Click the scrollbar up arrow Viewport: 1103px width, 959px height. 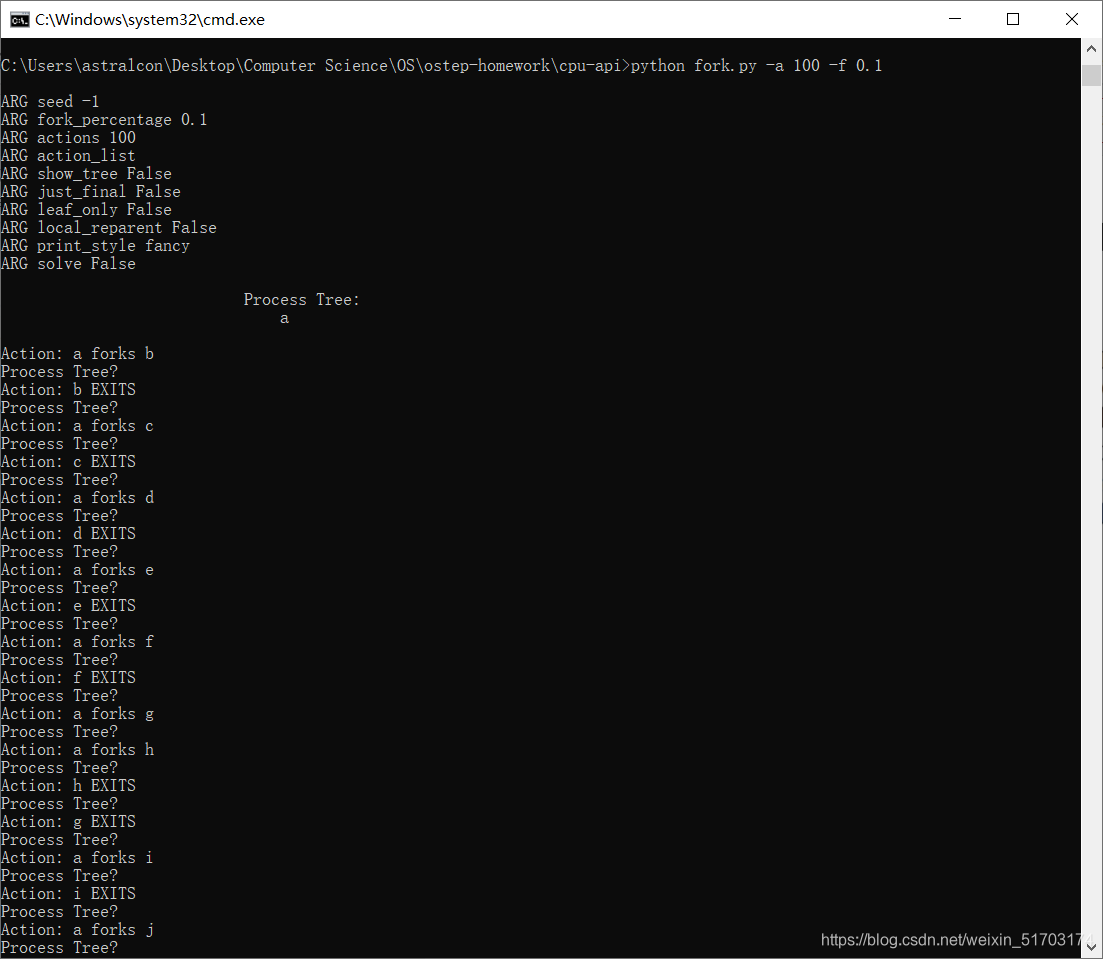tap(1091, 49)
